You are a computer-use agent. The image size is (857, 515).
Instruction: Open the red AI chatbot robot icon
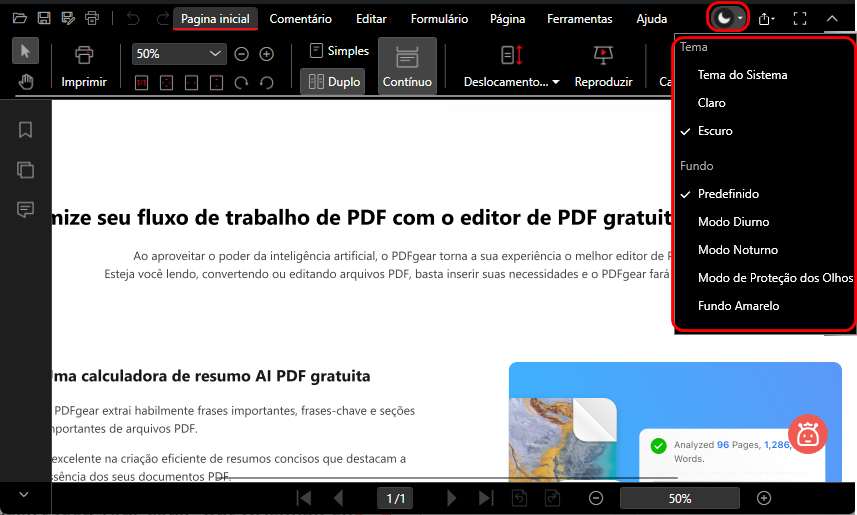(807, 435)
